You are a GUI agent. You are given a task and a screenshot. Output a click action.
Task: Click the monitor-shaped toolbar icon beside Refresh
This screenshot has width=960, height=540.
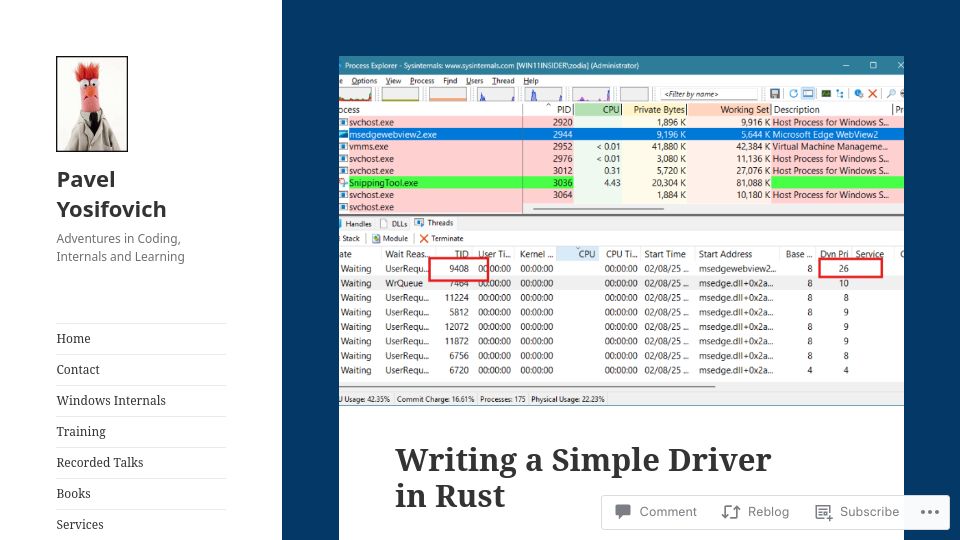[x=808, y=94]
